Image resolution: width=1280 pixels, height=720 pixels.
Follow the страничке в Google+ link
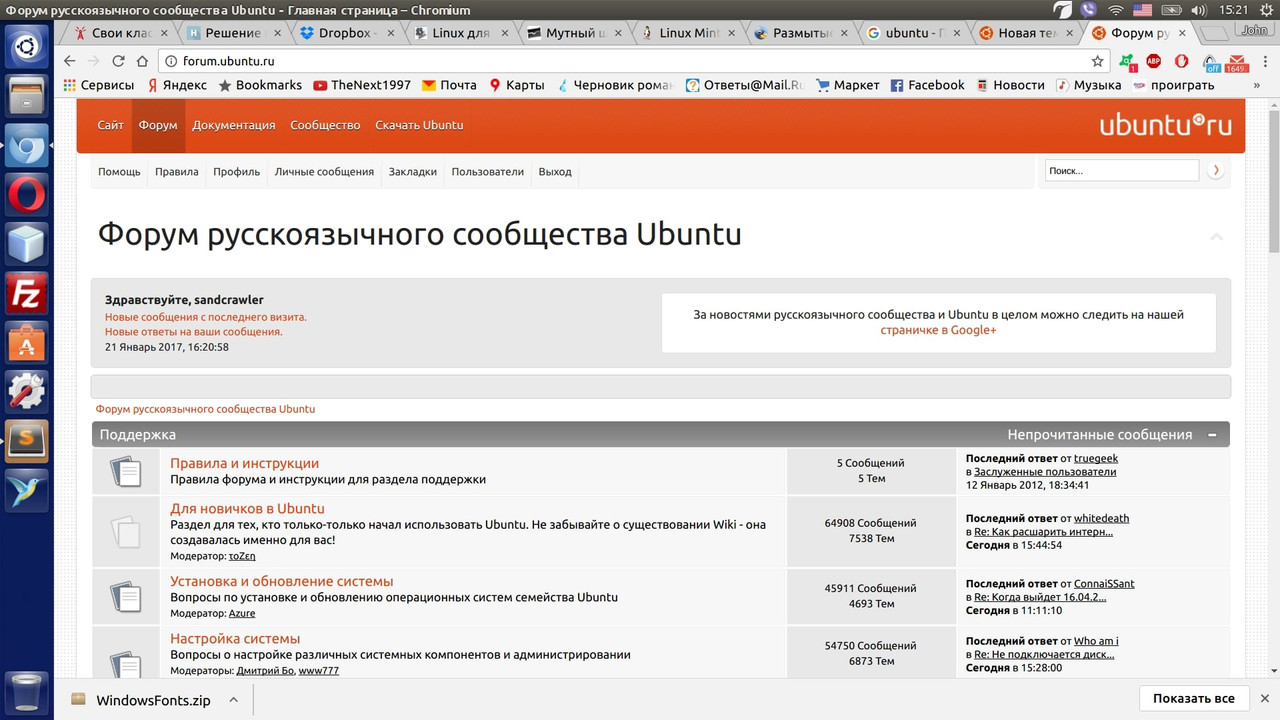(938, 330)
